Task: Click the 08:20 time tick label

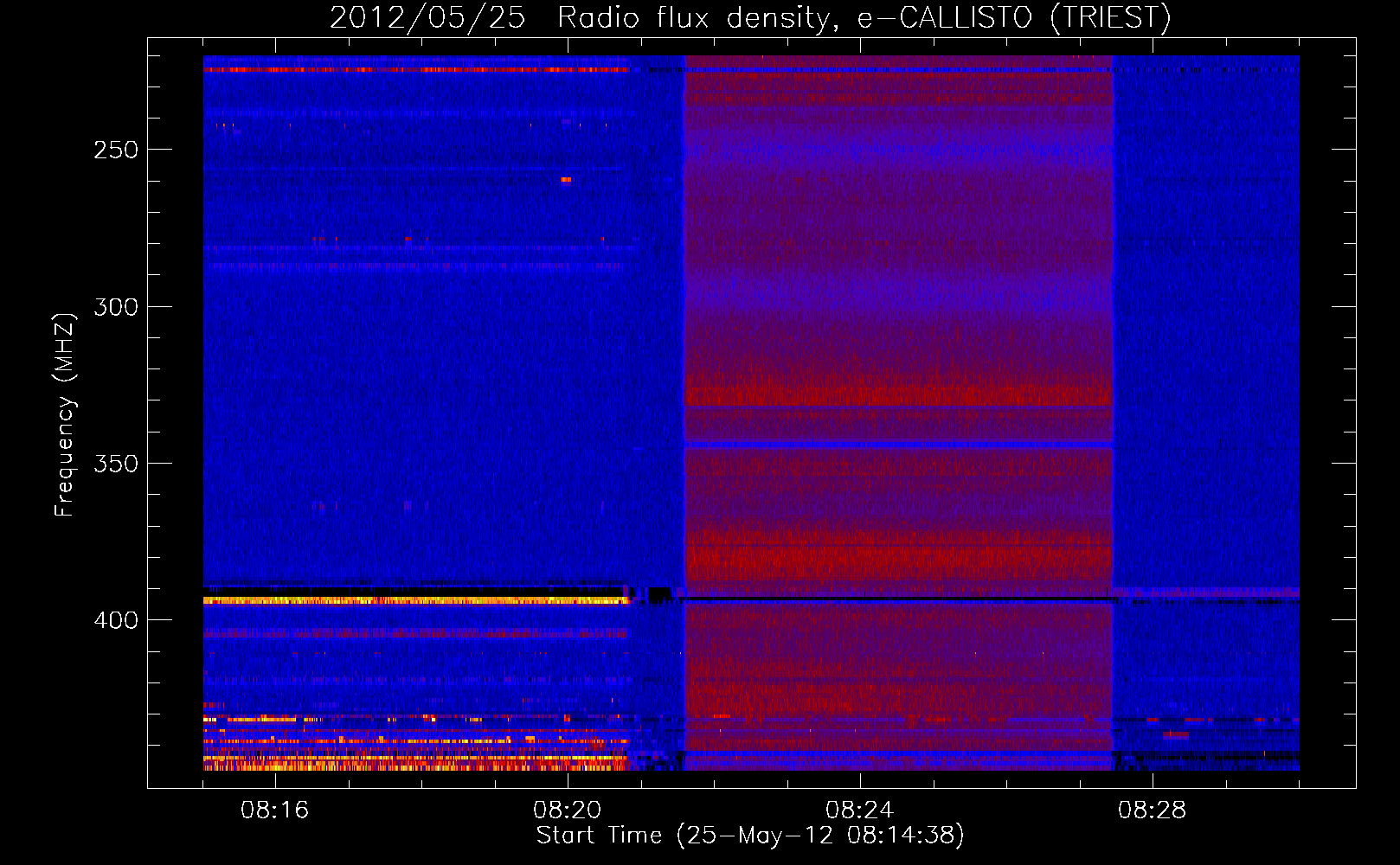Action: (x=568, y=811)
